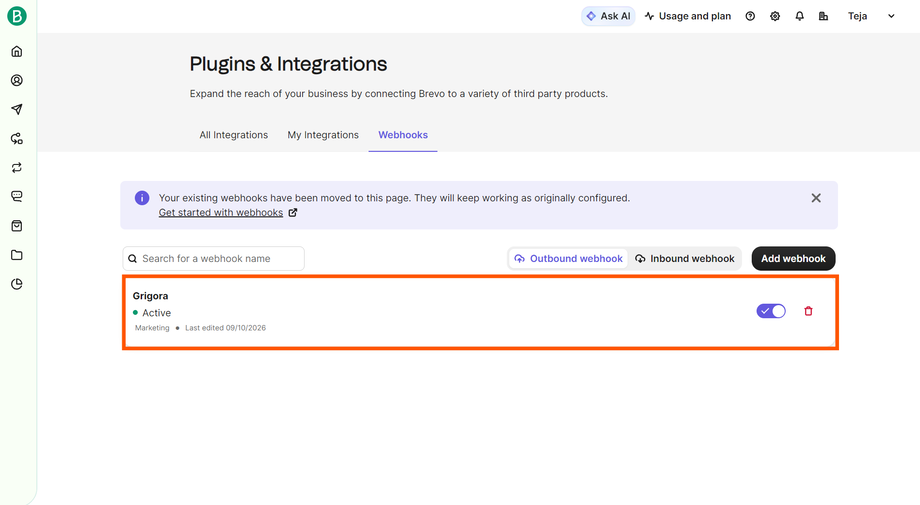Open notifications bell icon
This screenshot has width=920, height=505.
coord(800,16)
